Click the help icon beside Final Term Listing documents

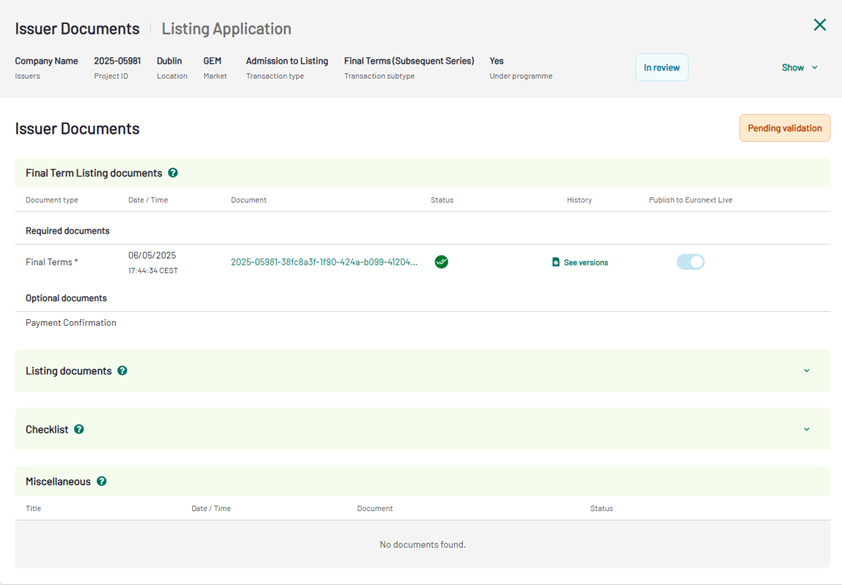point(173,173)
